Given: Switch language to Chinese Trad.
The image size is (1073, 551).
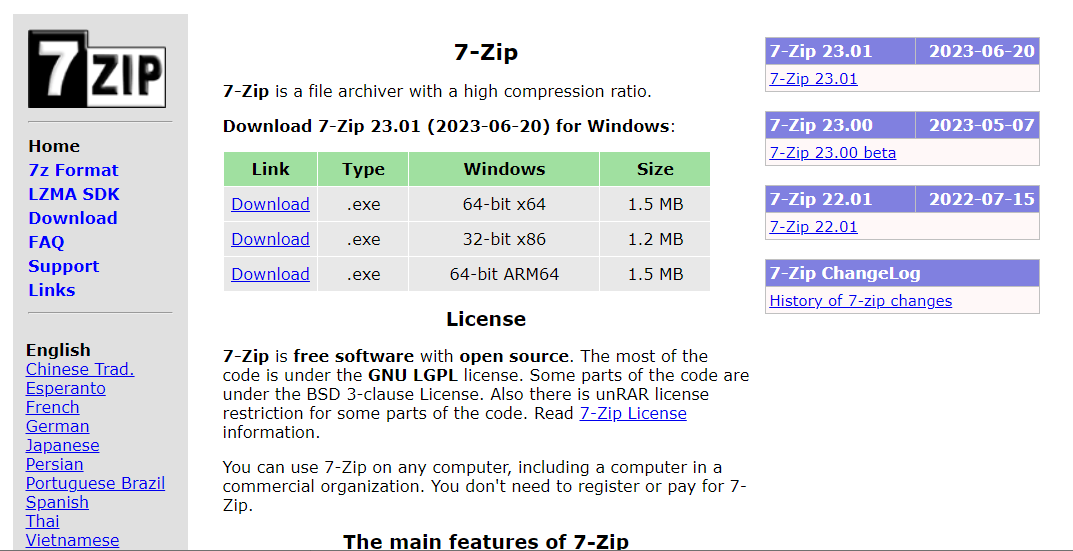Looking at the screenshot, I should 80,369.
